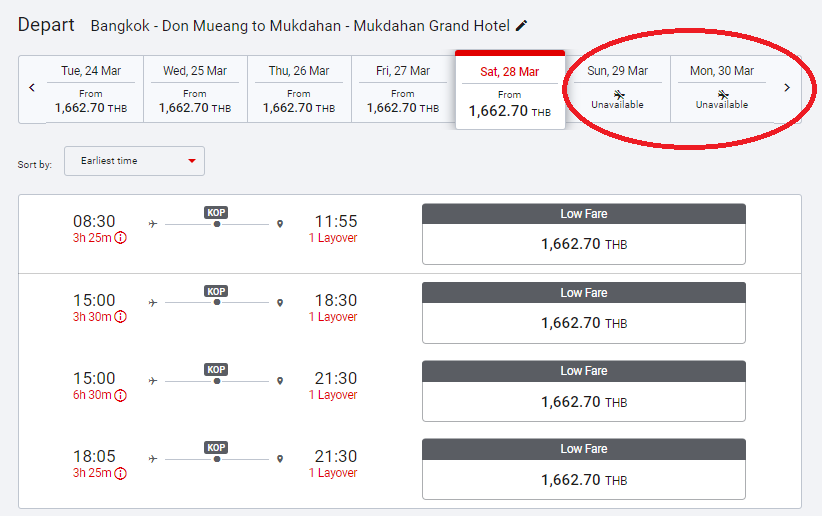Go to previous dates with left arrow
This screenshot has height=516, width=822.
pos(32,88)
